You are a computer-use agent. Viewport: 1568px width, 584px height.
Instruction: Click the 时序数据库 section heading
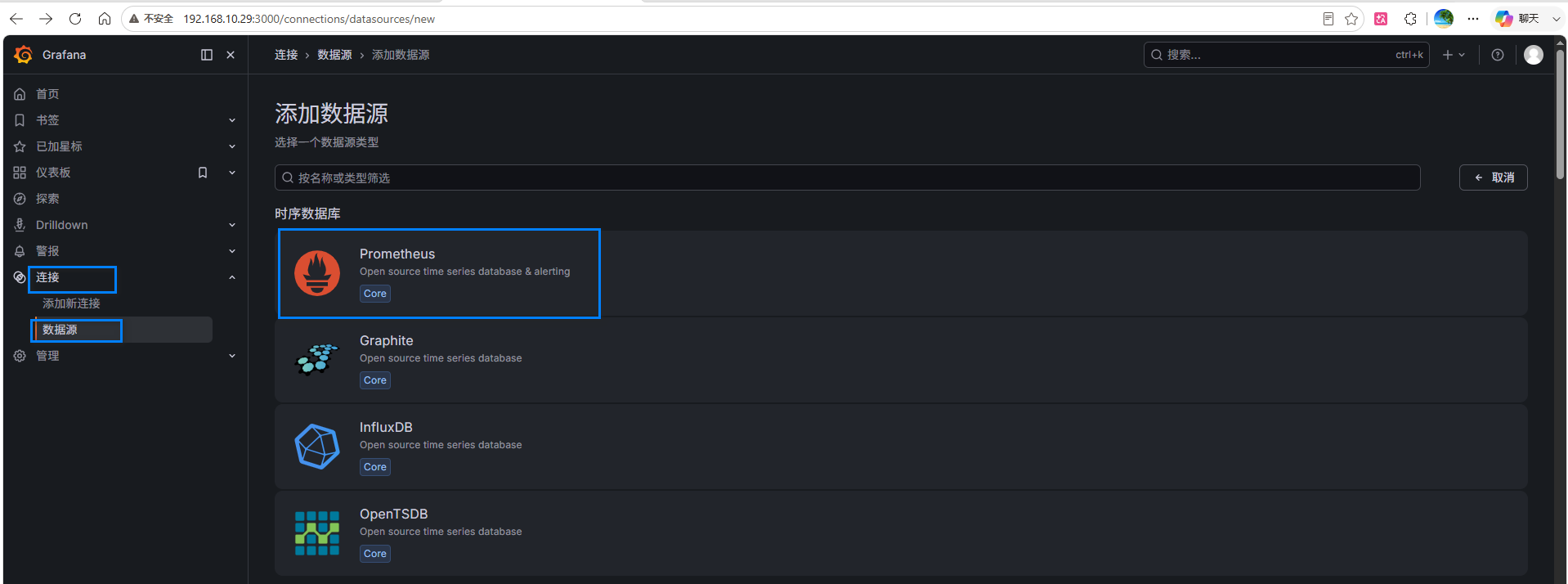tap(307, 213)
